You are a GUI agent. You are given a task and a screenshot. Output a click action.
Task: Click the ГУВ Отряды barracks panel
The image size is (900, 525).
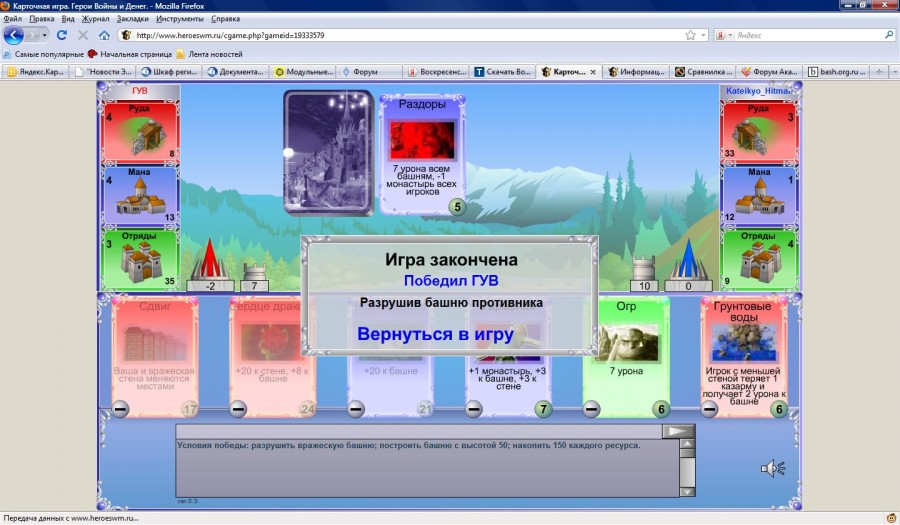[140, 259]
